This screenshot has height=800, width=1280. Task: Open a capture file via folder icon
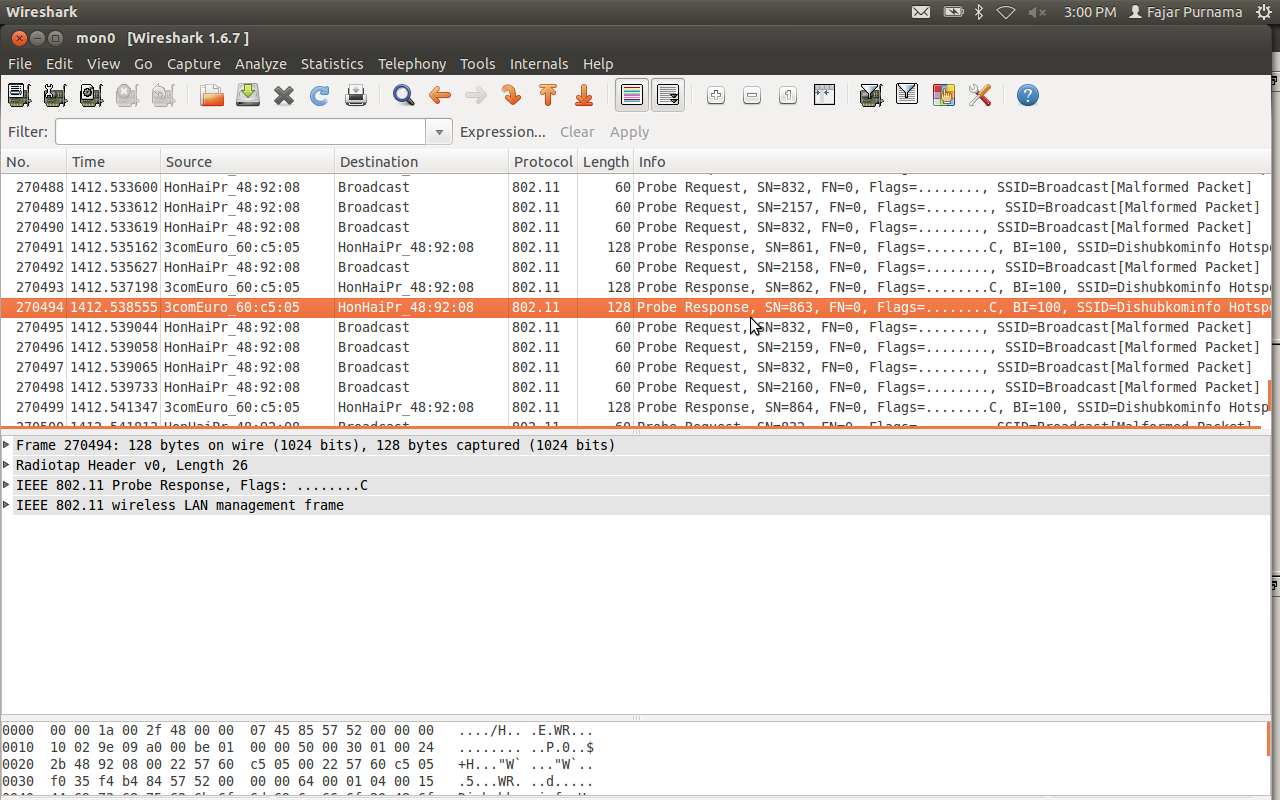(x=212, y=95)
